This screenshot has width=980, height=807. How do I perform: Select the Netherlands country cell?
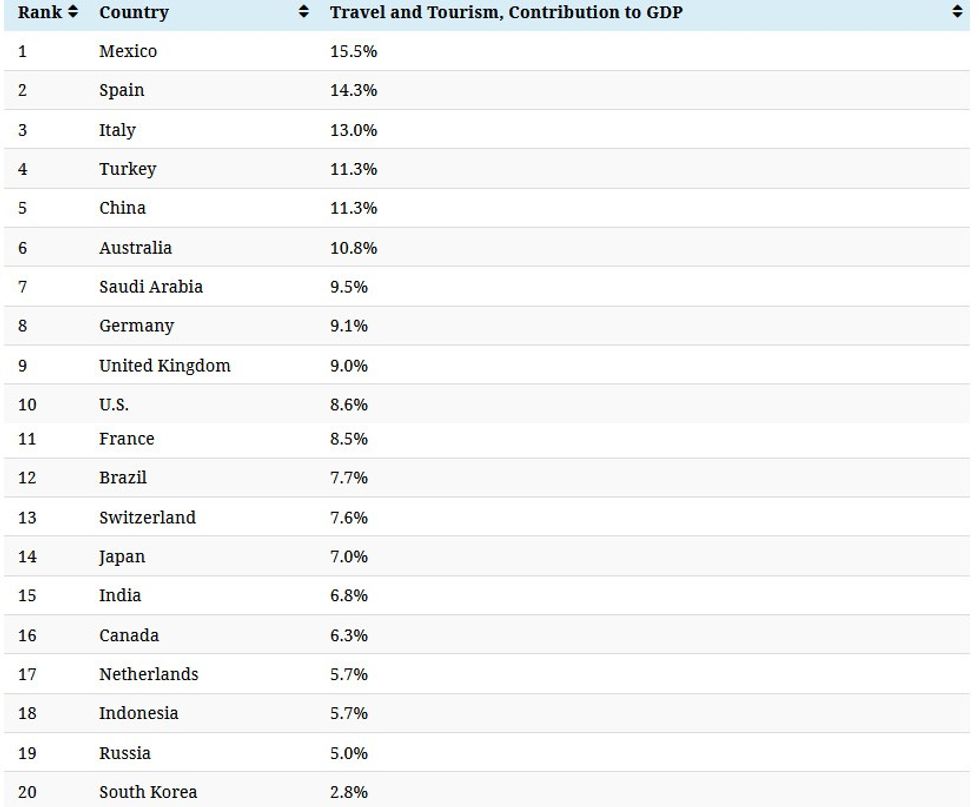148,674
